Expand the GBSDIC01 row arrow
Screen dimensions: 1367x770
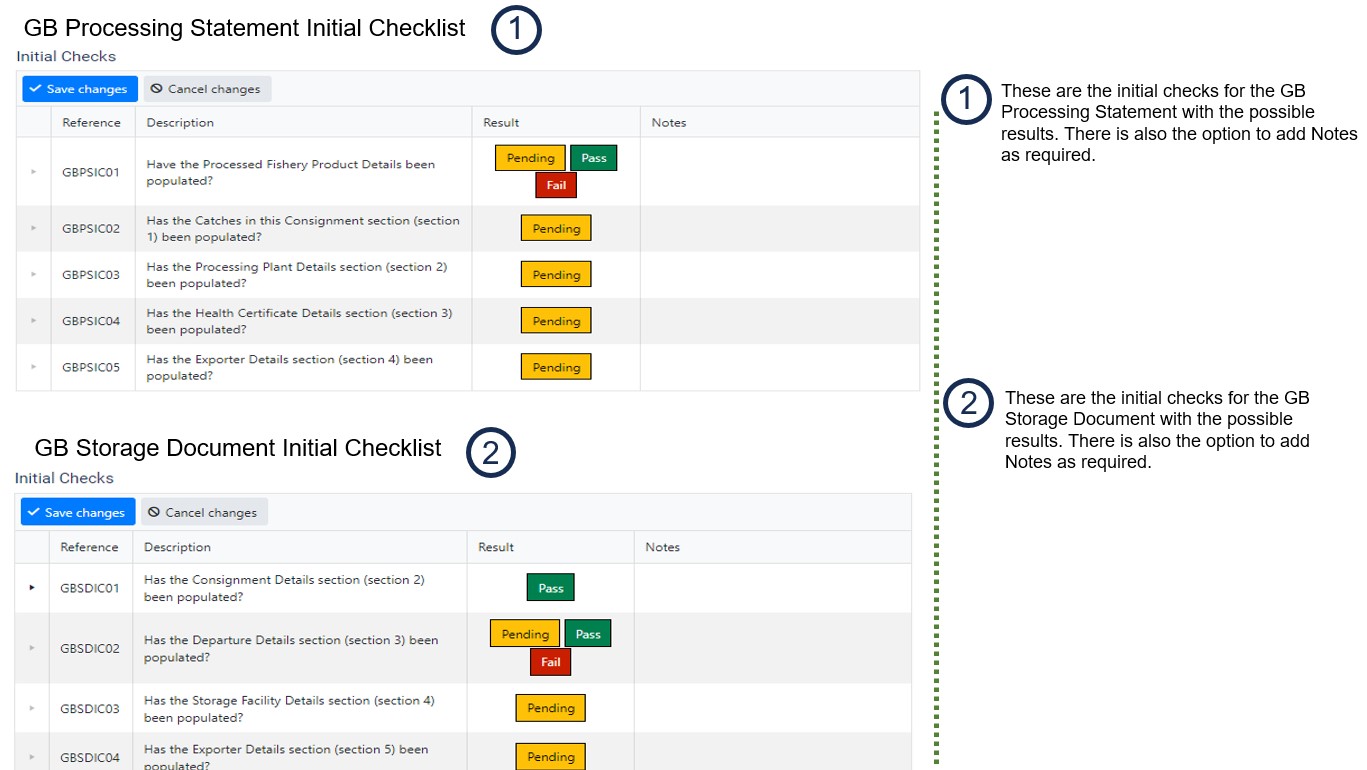pyautogui.click(x=32, y=588)
